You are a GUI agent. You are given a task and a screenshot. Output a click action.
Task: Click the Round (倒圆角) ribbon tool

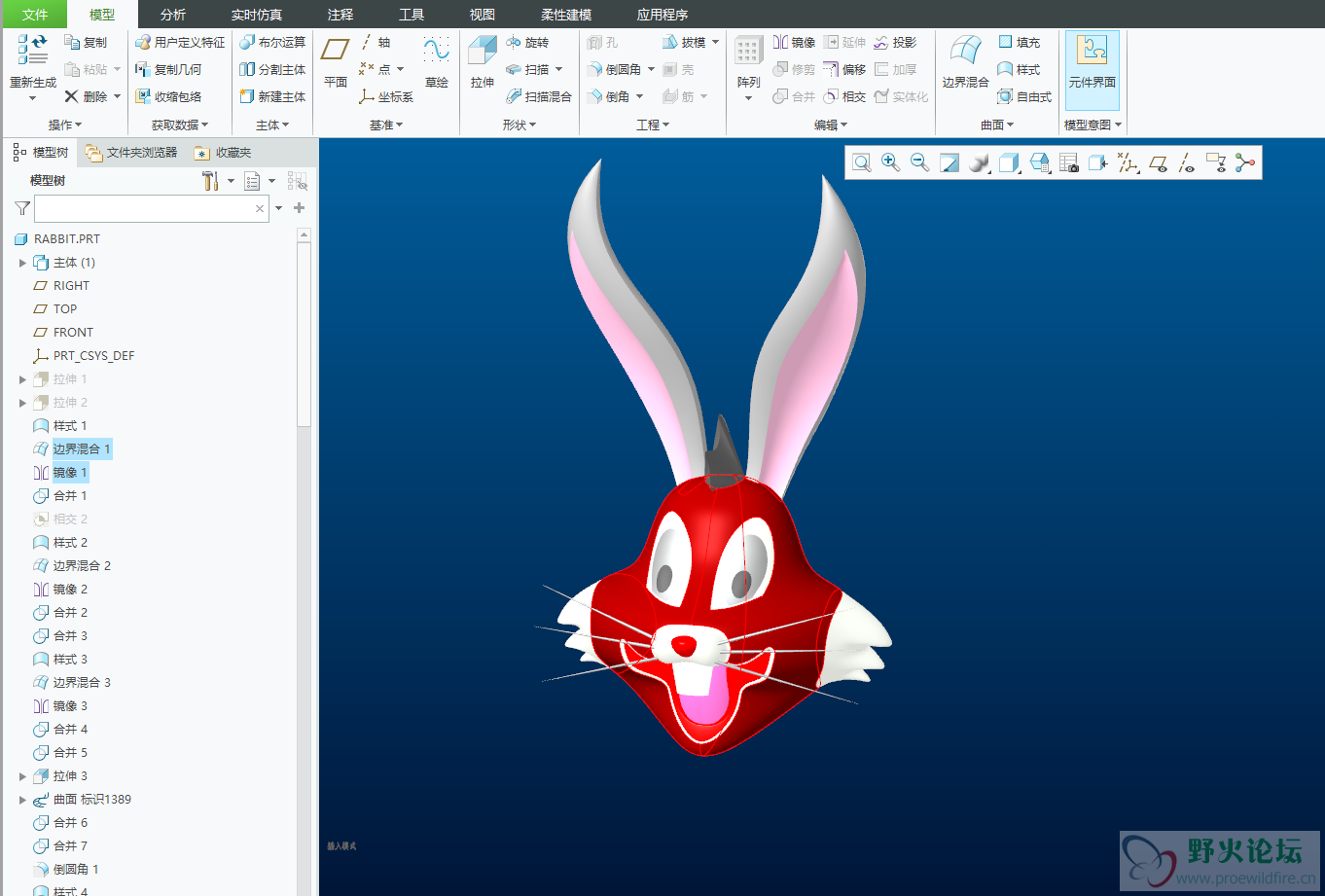tap(614, 69)
